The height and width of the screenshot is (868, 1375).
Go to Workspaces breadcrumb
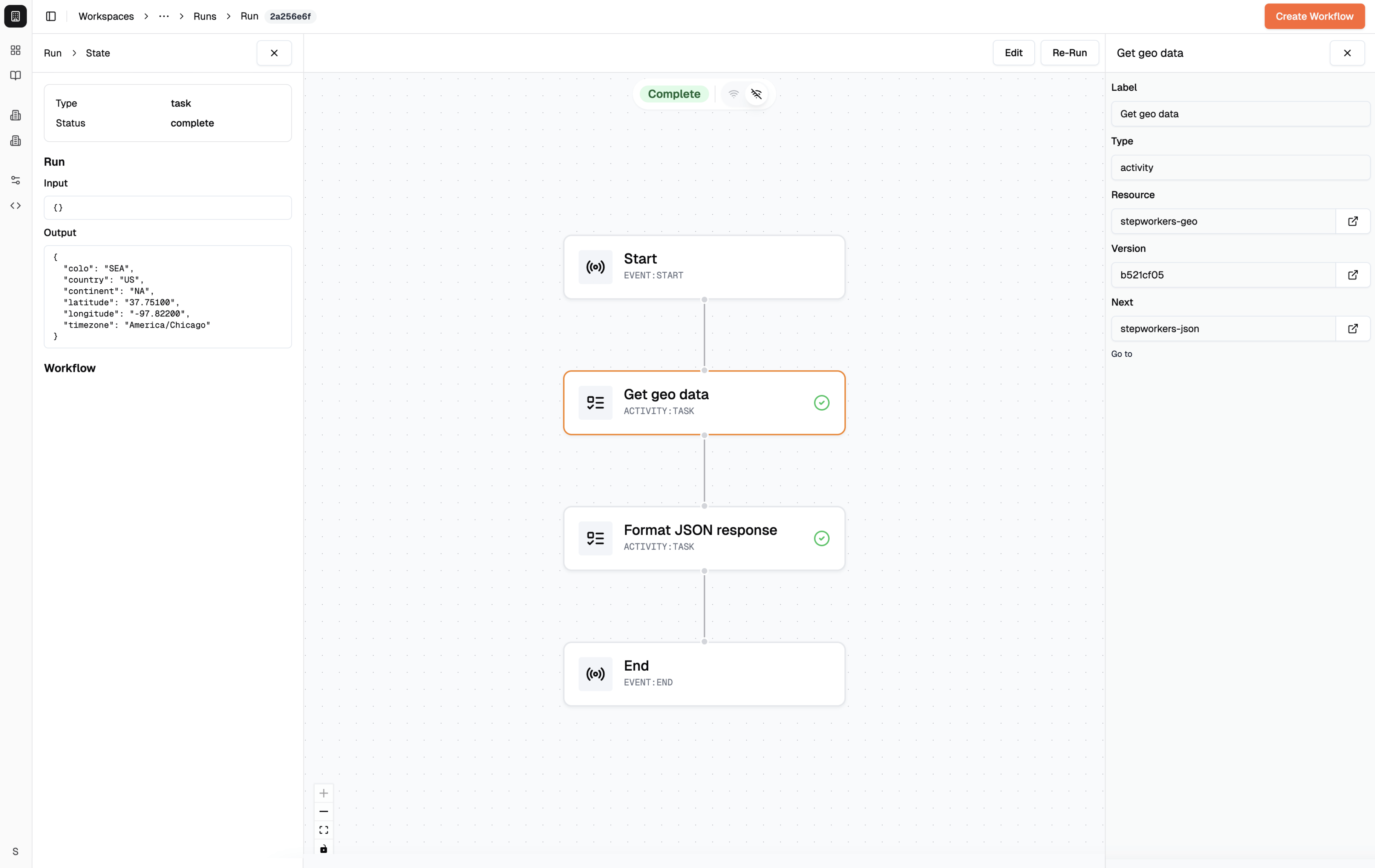[106, 16]
